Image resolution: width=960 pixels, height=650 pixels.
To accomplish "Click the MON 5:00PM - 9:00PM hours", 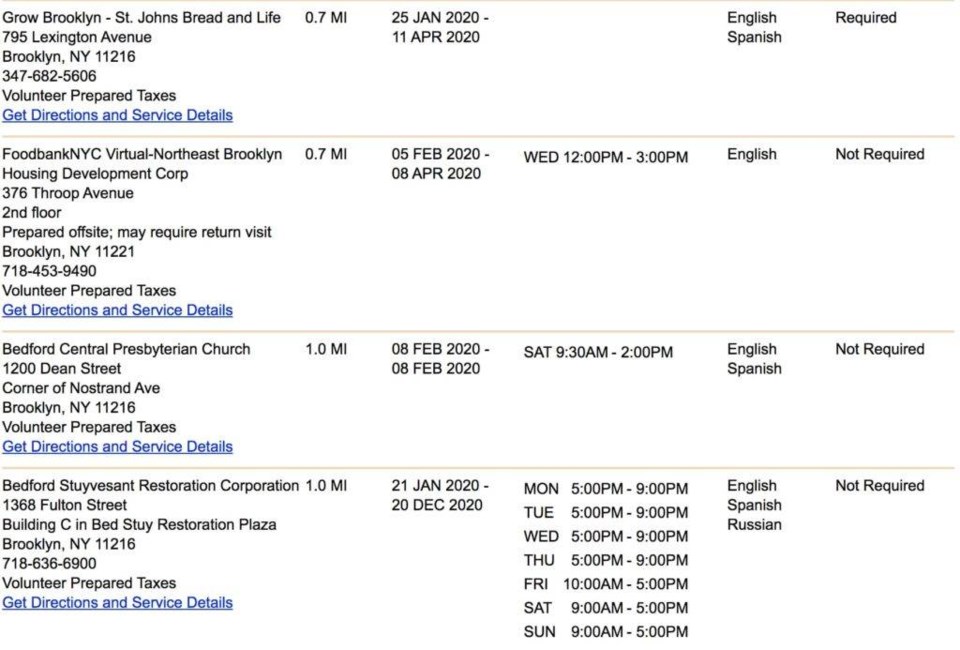I will coord(606,489).
